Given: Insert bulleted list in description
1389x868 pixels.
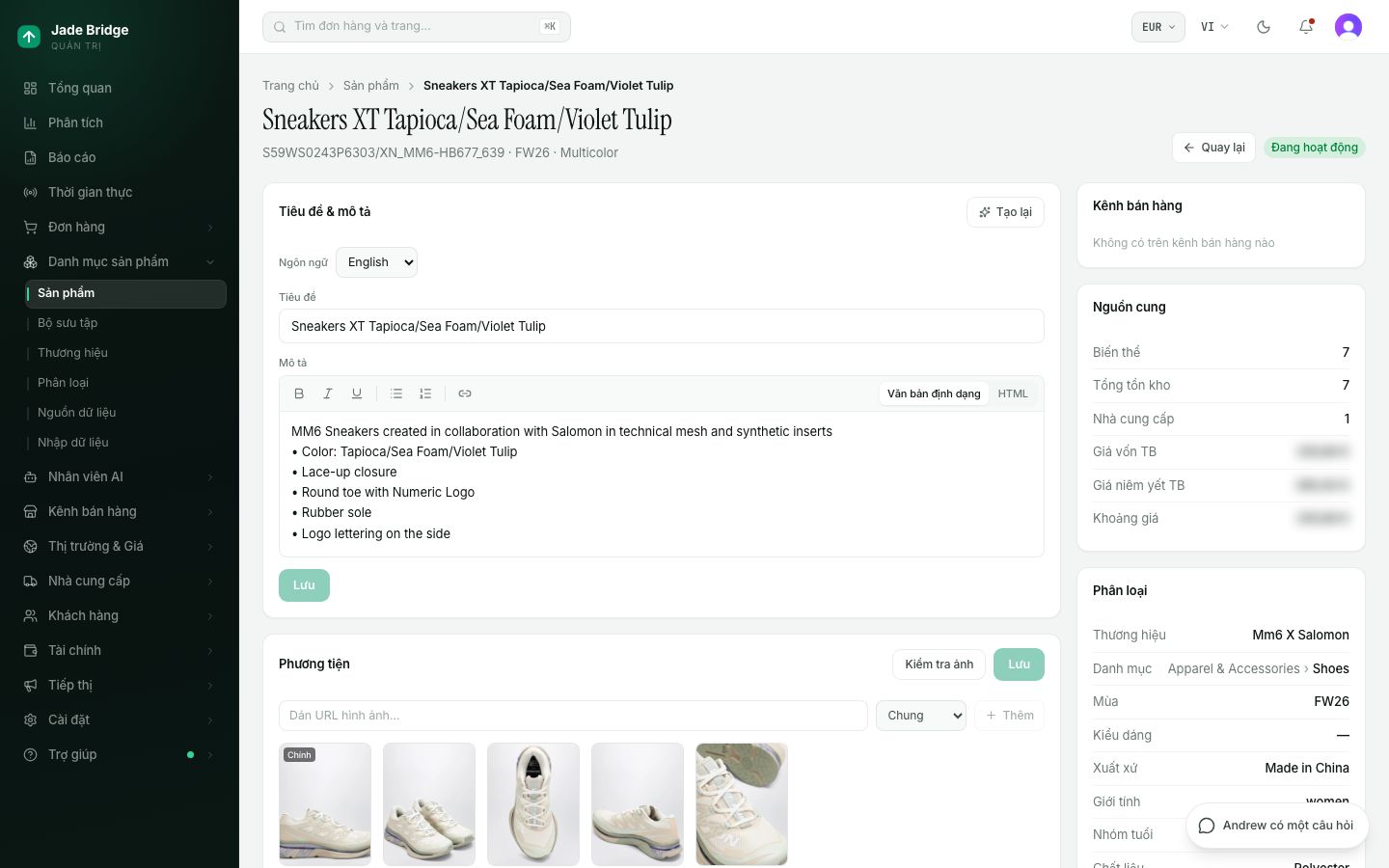Looking at the screenshot, I should click(x=396, y=393).
